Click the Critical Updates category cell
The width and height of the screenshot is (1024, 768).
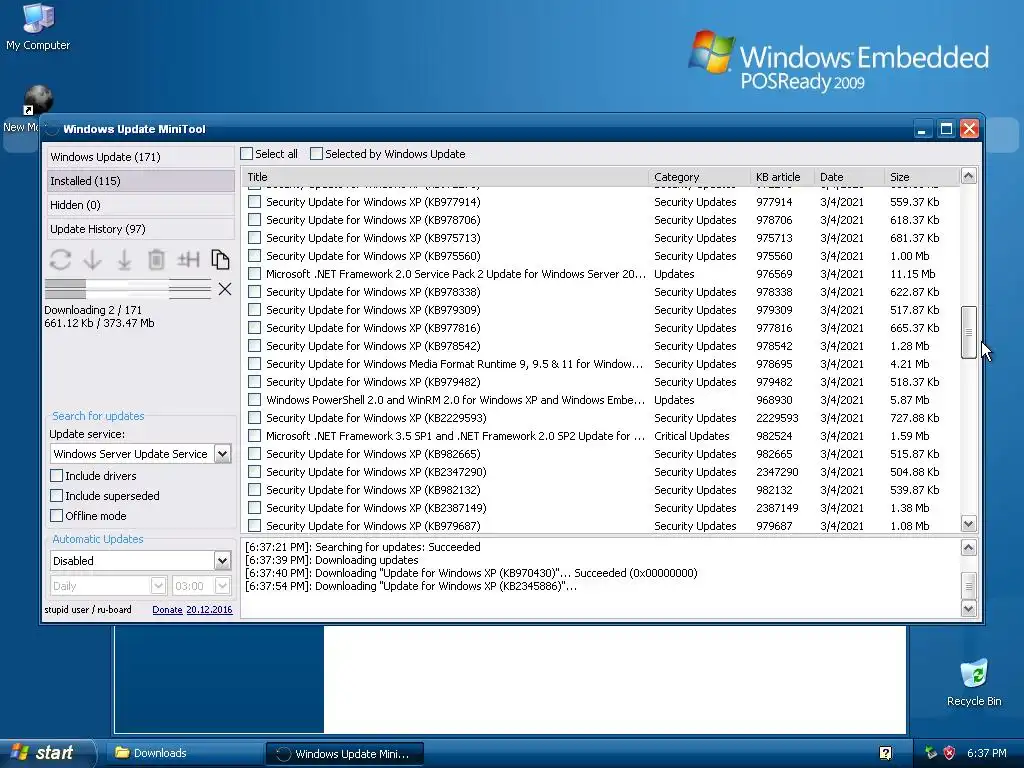692,436
